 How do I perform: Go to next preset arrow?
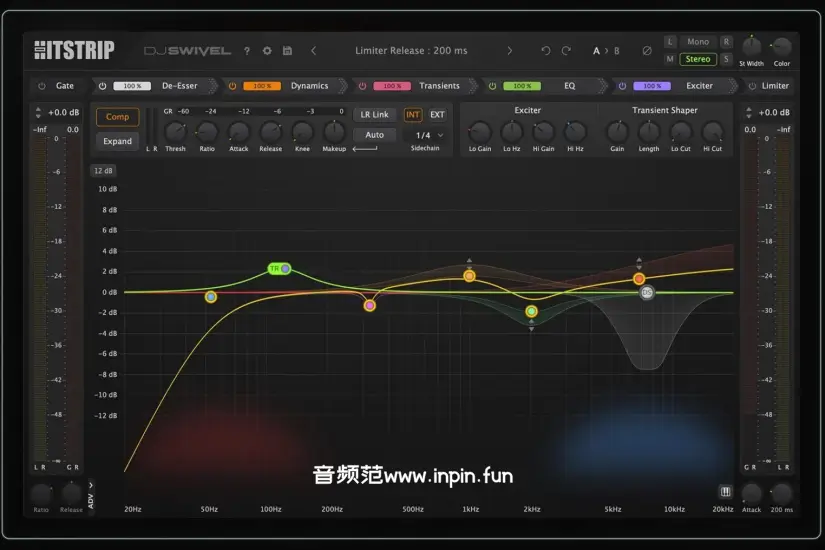(509, 51)
